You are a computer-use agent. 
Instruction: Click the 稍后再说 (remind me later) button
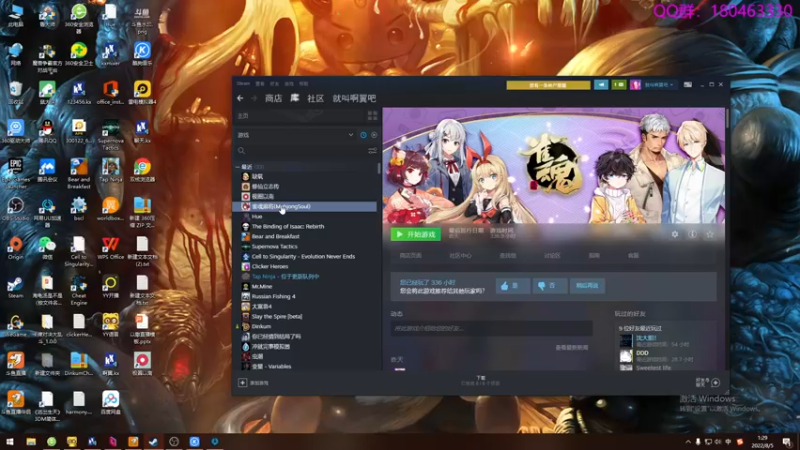click(587, 286)
